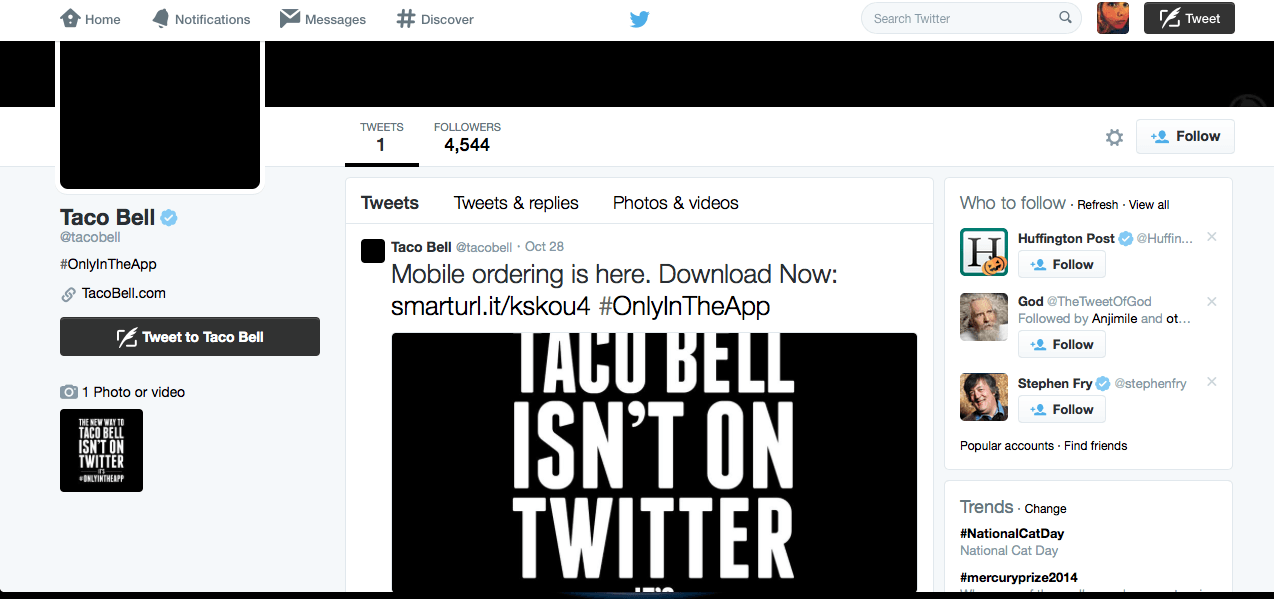The height and width of the screenshot is (599, 1274).
Task: Follow Huffington Post in suggestions
Action: point(1061,264)
